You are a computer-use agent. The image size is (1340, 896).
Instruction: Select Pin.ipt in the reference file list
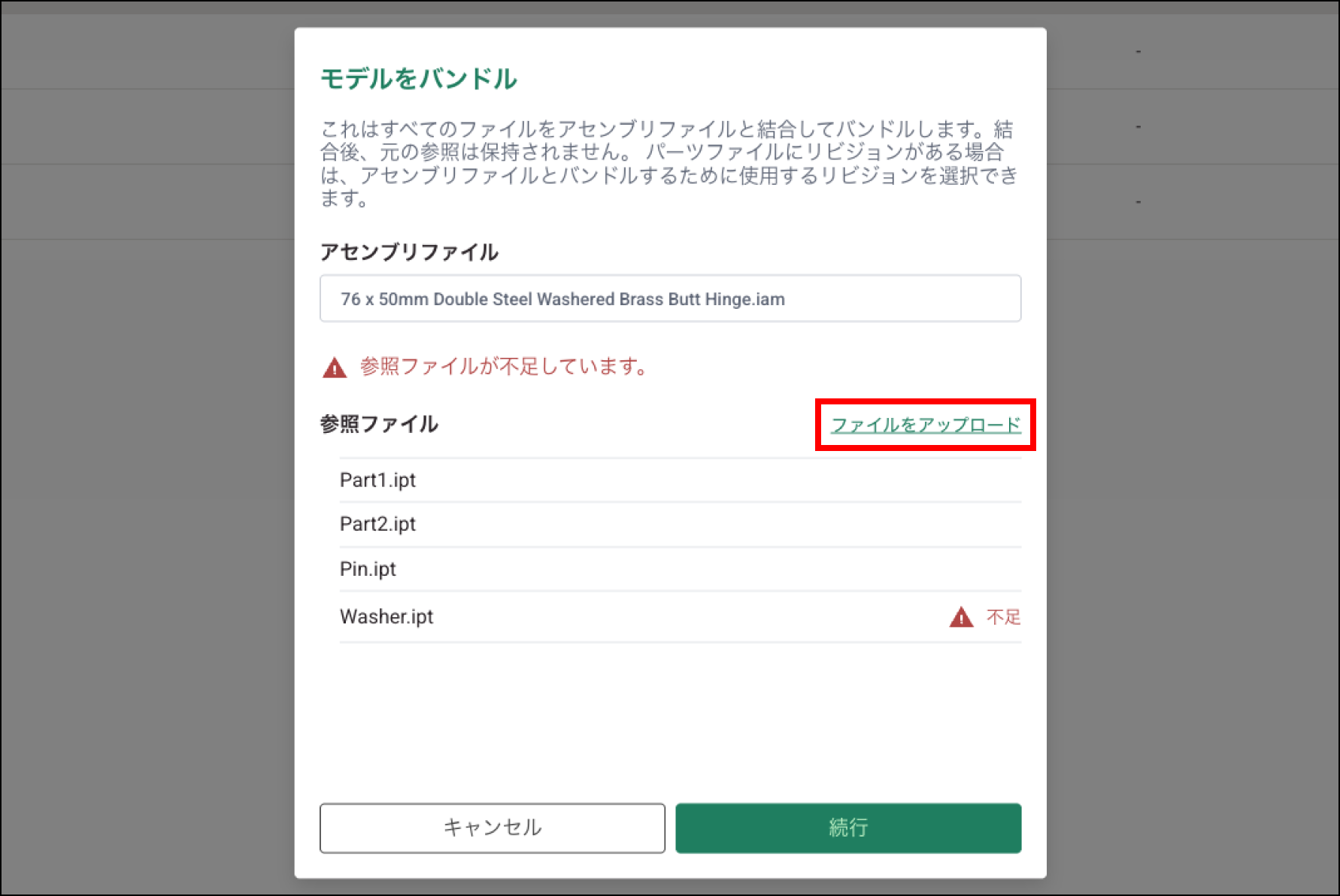pyautogui.click(x=368, y=569)
